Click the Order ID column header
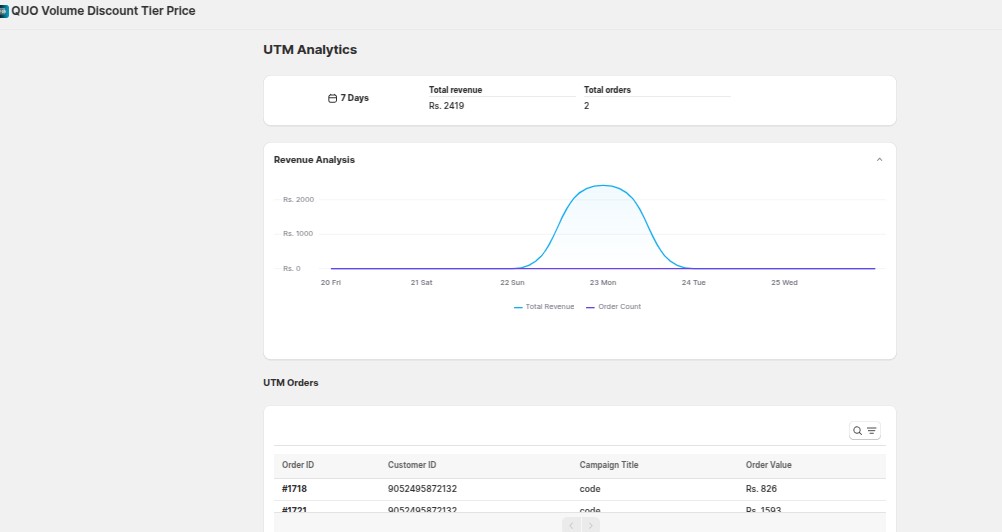 [298, 465]
